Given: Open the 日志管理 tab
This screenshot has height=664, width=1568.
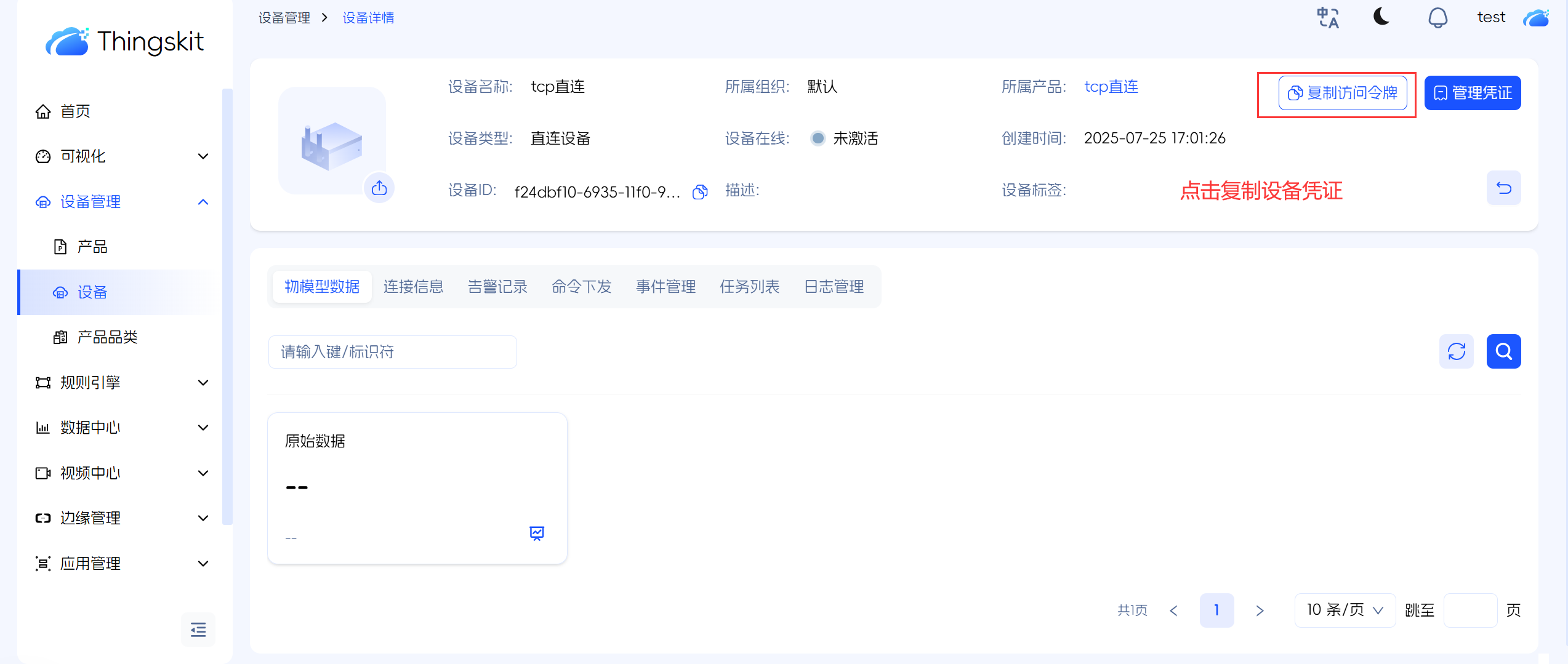Looking at the screenshot, I should tap(834, 287).
